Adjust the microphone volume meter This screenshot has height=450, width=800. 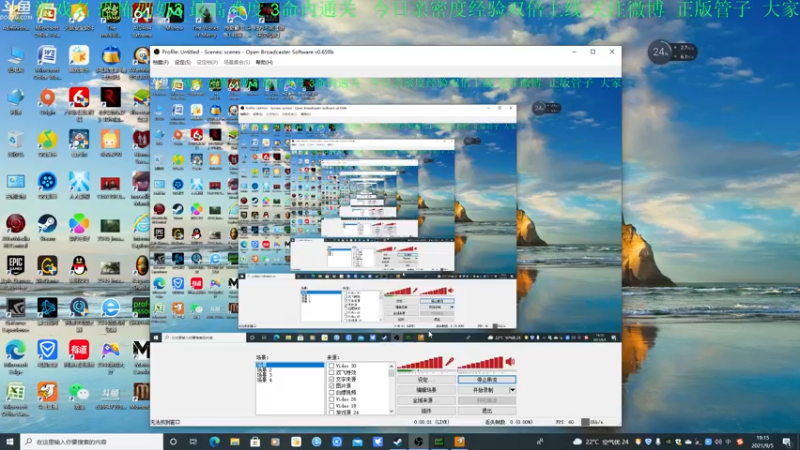click(420, 363)
